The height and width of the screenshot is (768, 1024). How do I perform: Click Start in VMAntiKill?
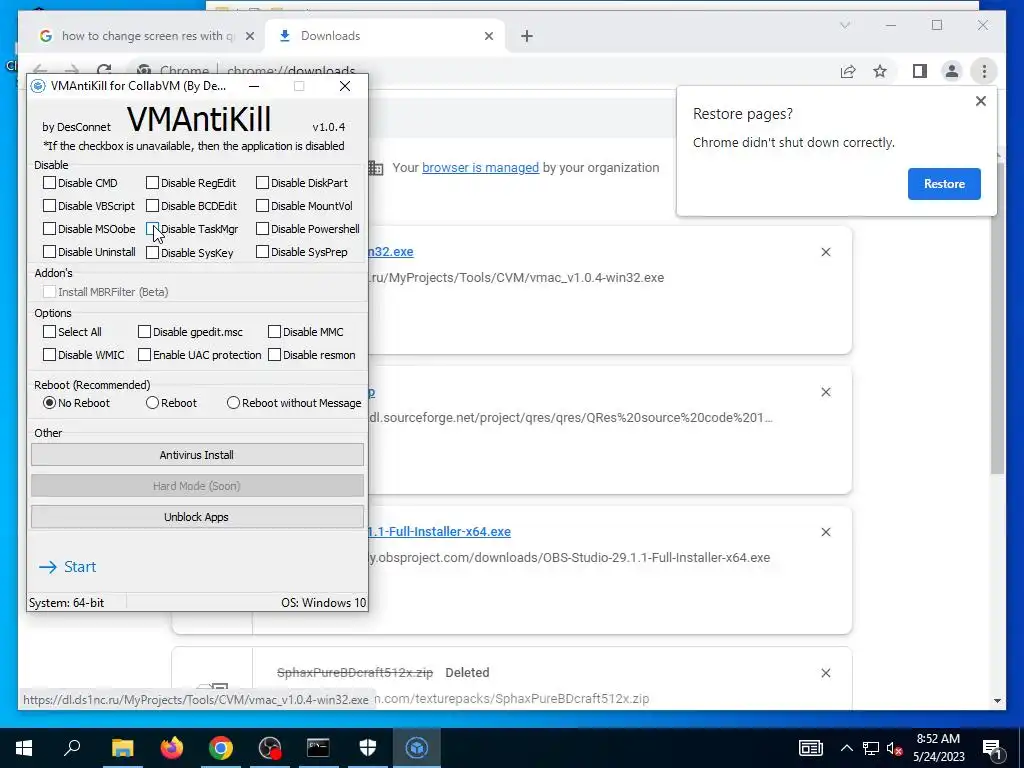[x=67, y=567]
